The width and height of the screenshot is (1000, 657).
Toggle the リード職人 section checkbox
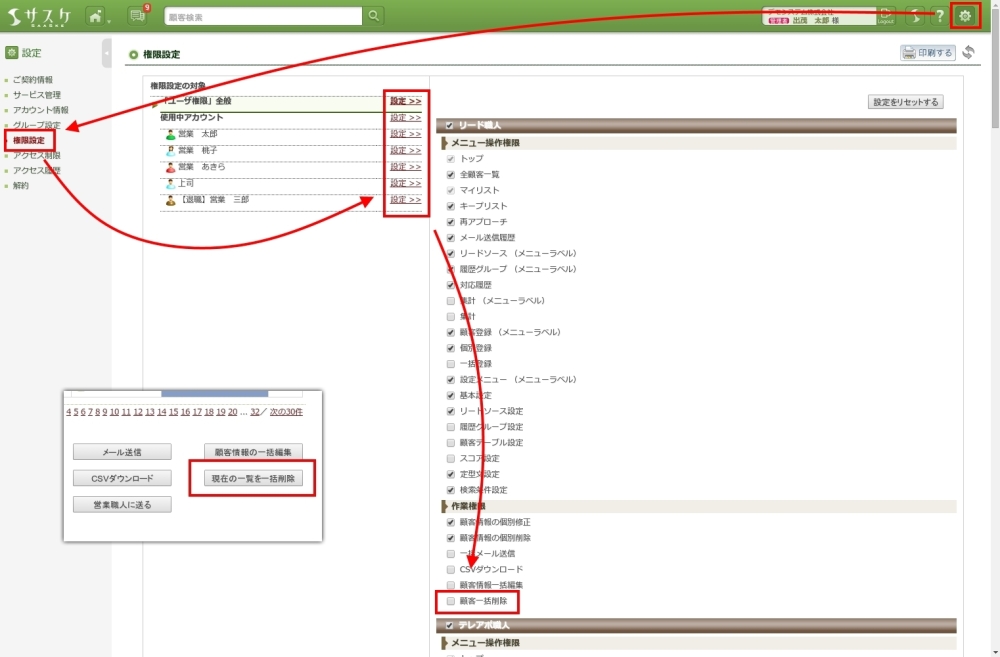pyautogui.click(x=449, y=126)
